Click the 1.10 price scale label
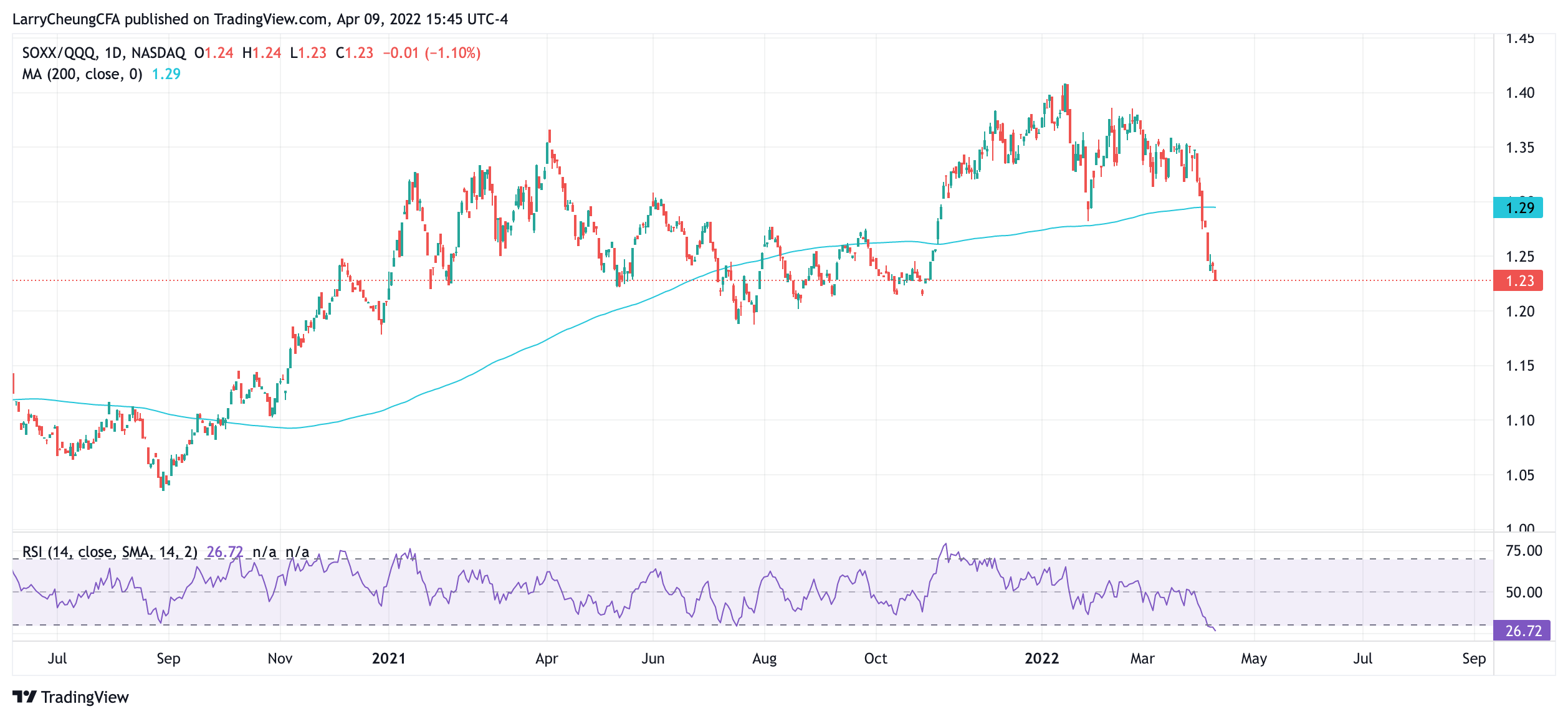 (x=1520, y=421)
